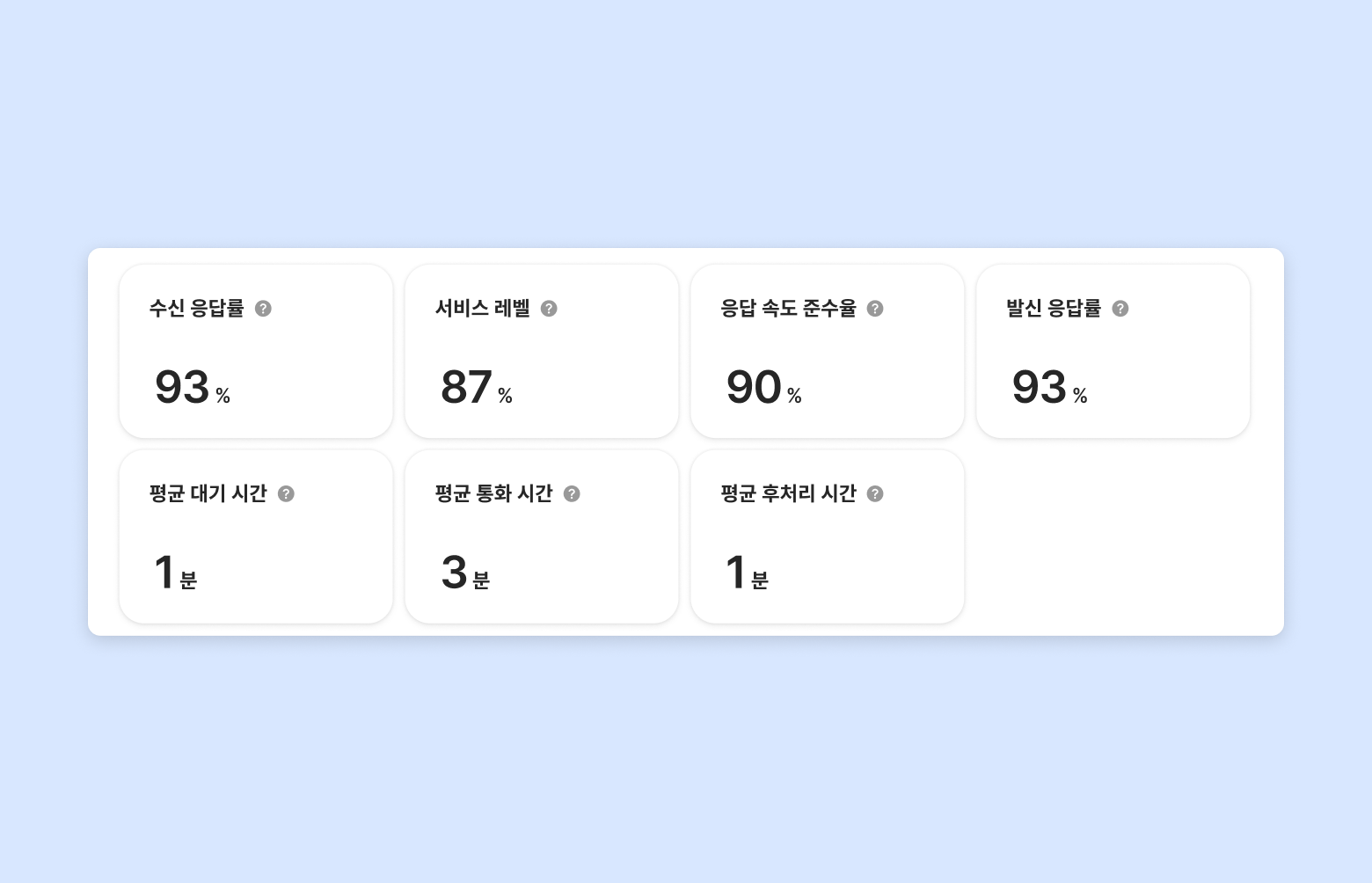Screen dimensions: 1372x883
Task: Show the help info for 발신 응답률
Action: (1120, 309)
